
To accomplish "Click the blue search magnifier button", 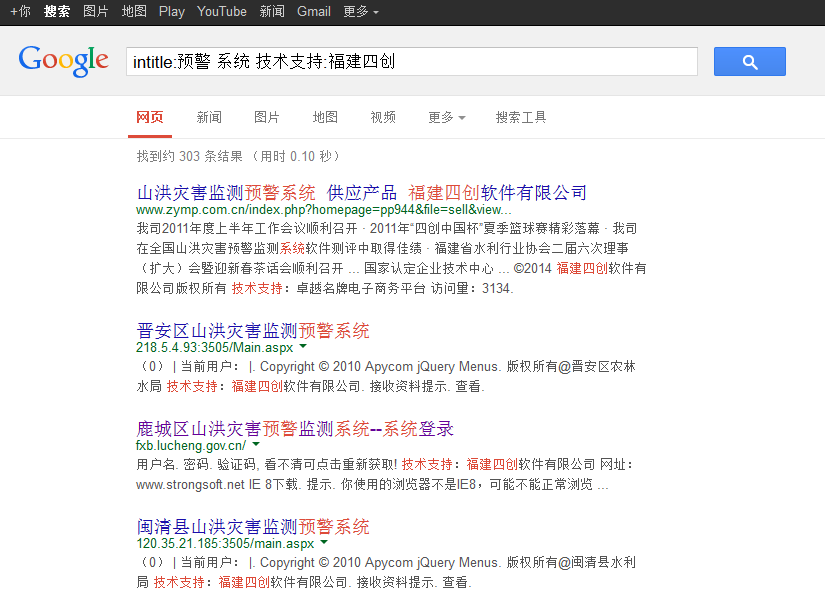I will 750,62.
